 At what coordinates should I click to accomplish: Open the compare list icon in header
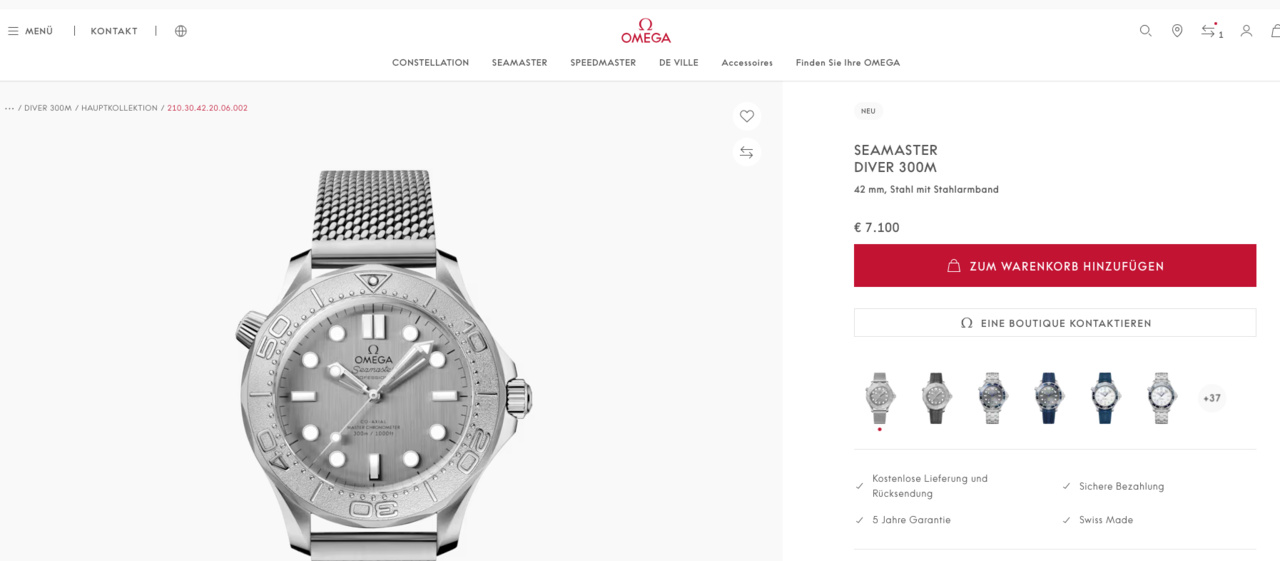(x=1211, y=31)
